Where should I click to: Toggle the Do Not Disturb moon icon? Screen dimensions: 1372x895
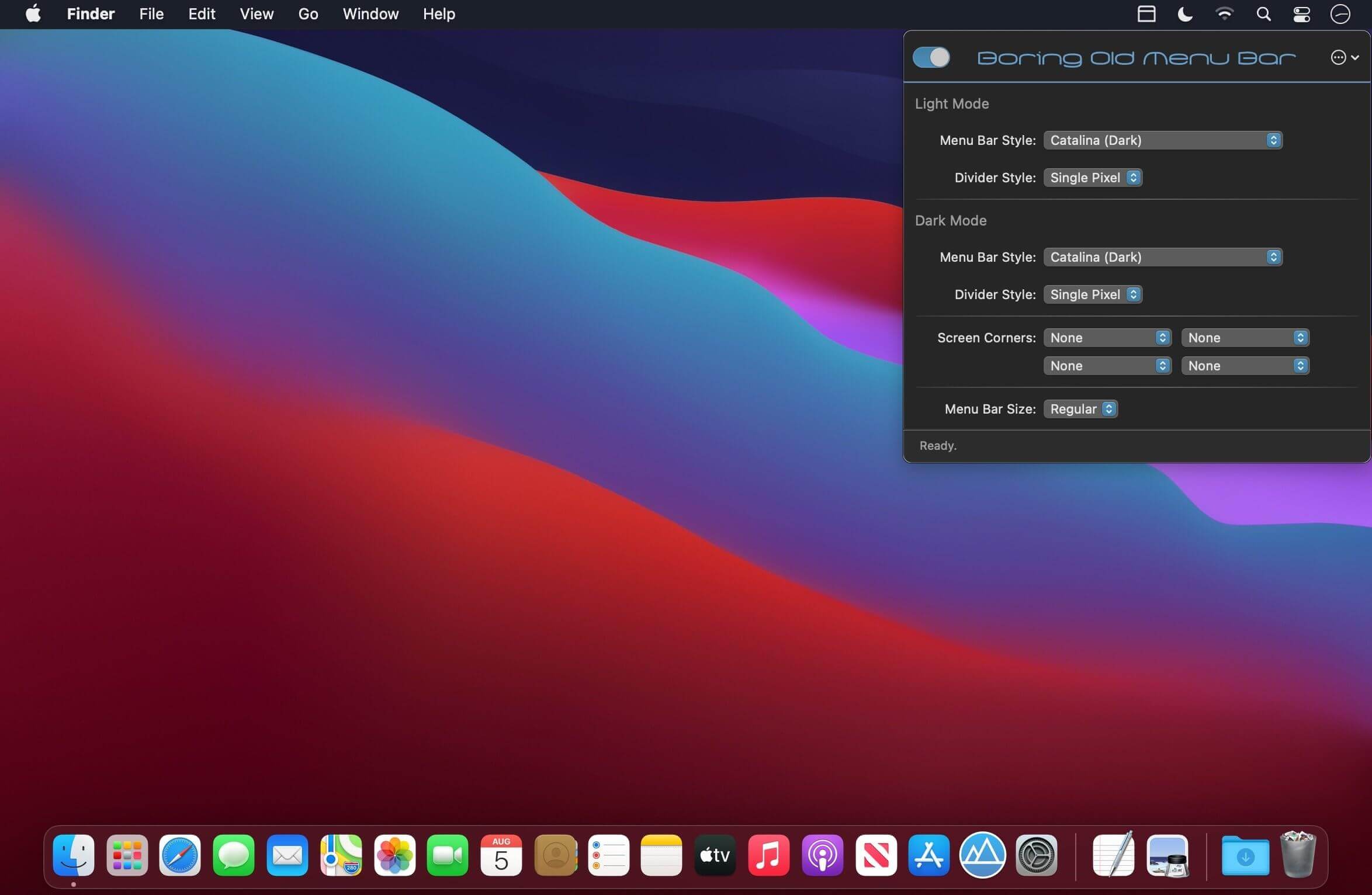click(x=1184, y=14)
